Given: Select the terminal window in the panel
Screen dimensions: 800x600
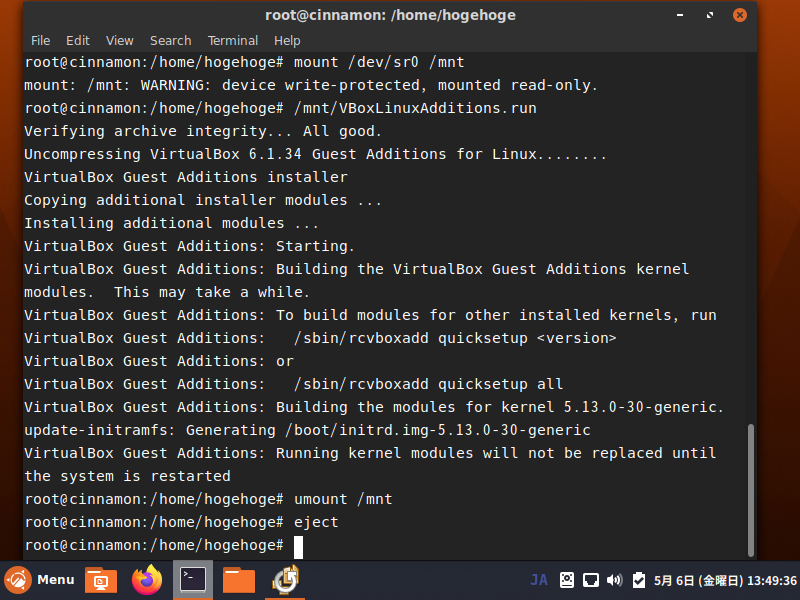Looking at the screenshot, I should [x=193, y=580].
